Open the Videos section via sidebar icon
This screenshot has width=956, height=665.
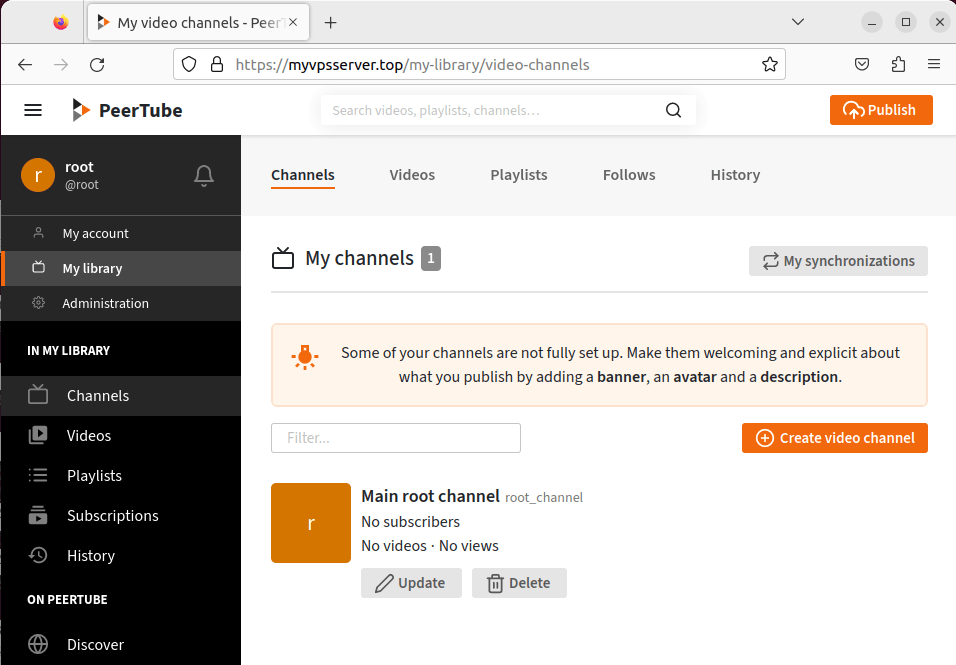pos(38,435)
